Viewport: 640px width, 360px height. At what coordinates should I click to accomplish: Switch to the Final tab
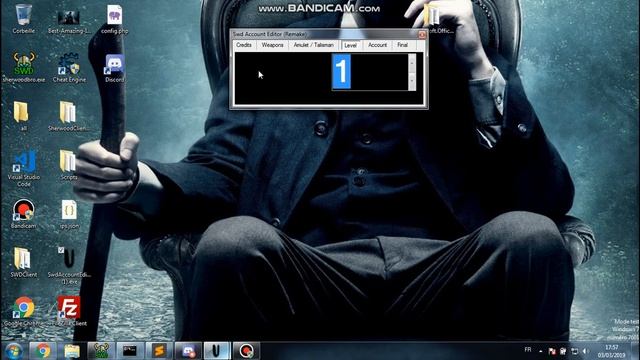402,45
